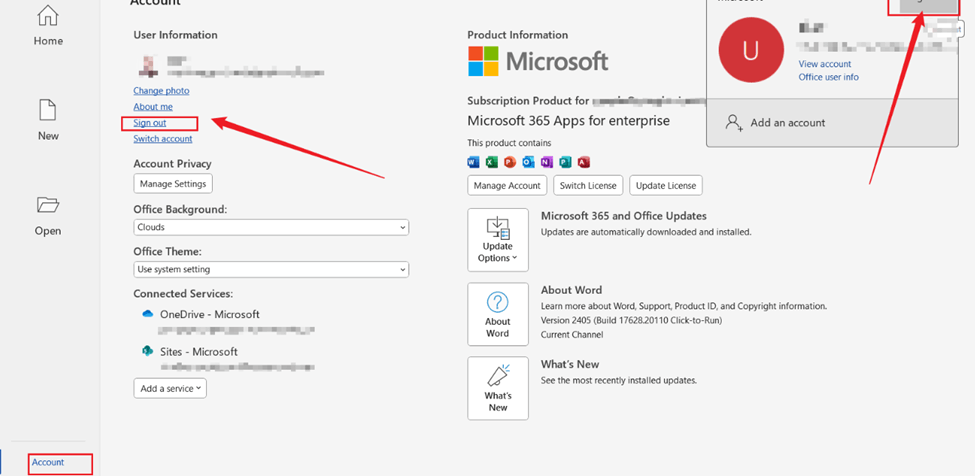Viewport: 975px width, 476px height.
Task: Click the OneDrive cloud icon
Action: [x=147, y=314]
